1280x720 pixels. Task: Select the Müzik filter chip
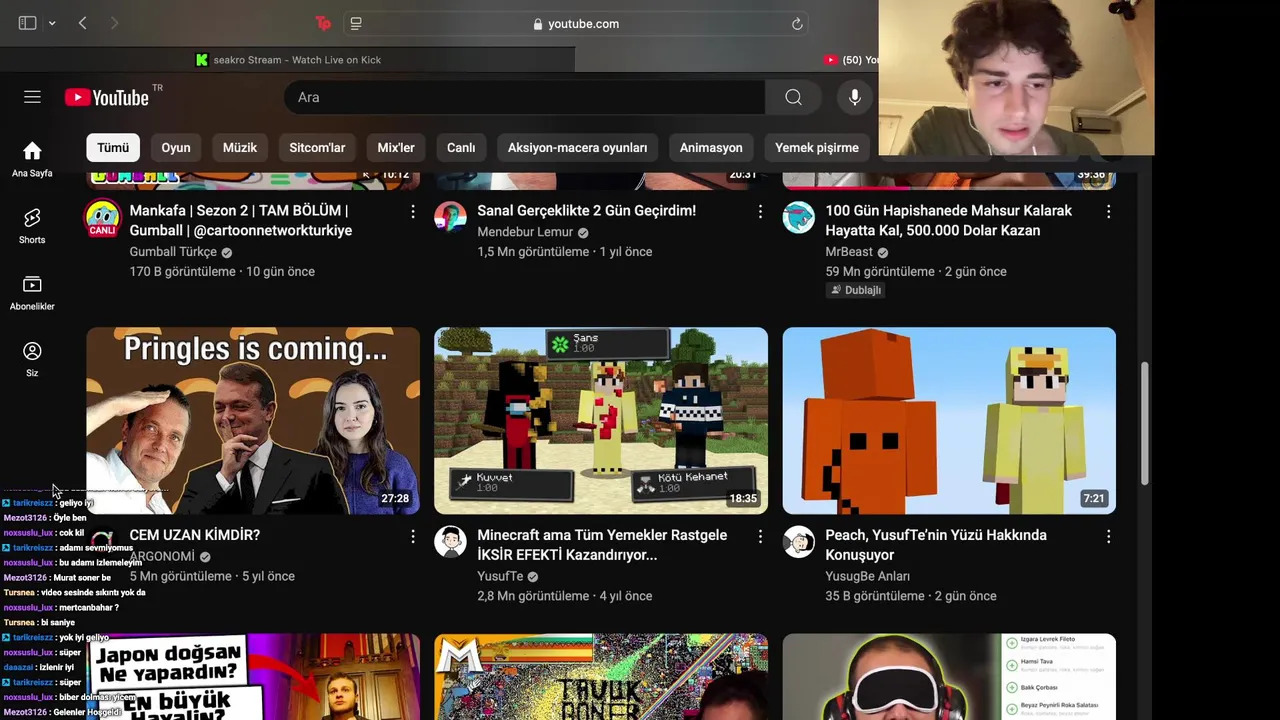pos(240,147)
